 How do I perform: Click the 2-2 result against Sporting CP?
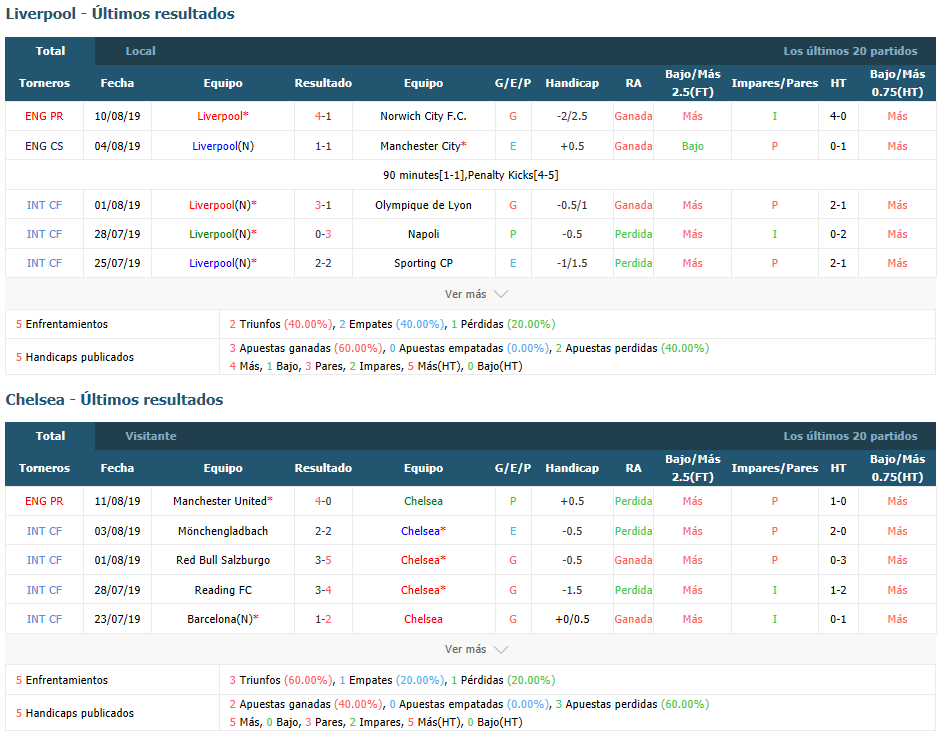(x=323, y=263)
